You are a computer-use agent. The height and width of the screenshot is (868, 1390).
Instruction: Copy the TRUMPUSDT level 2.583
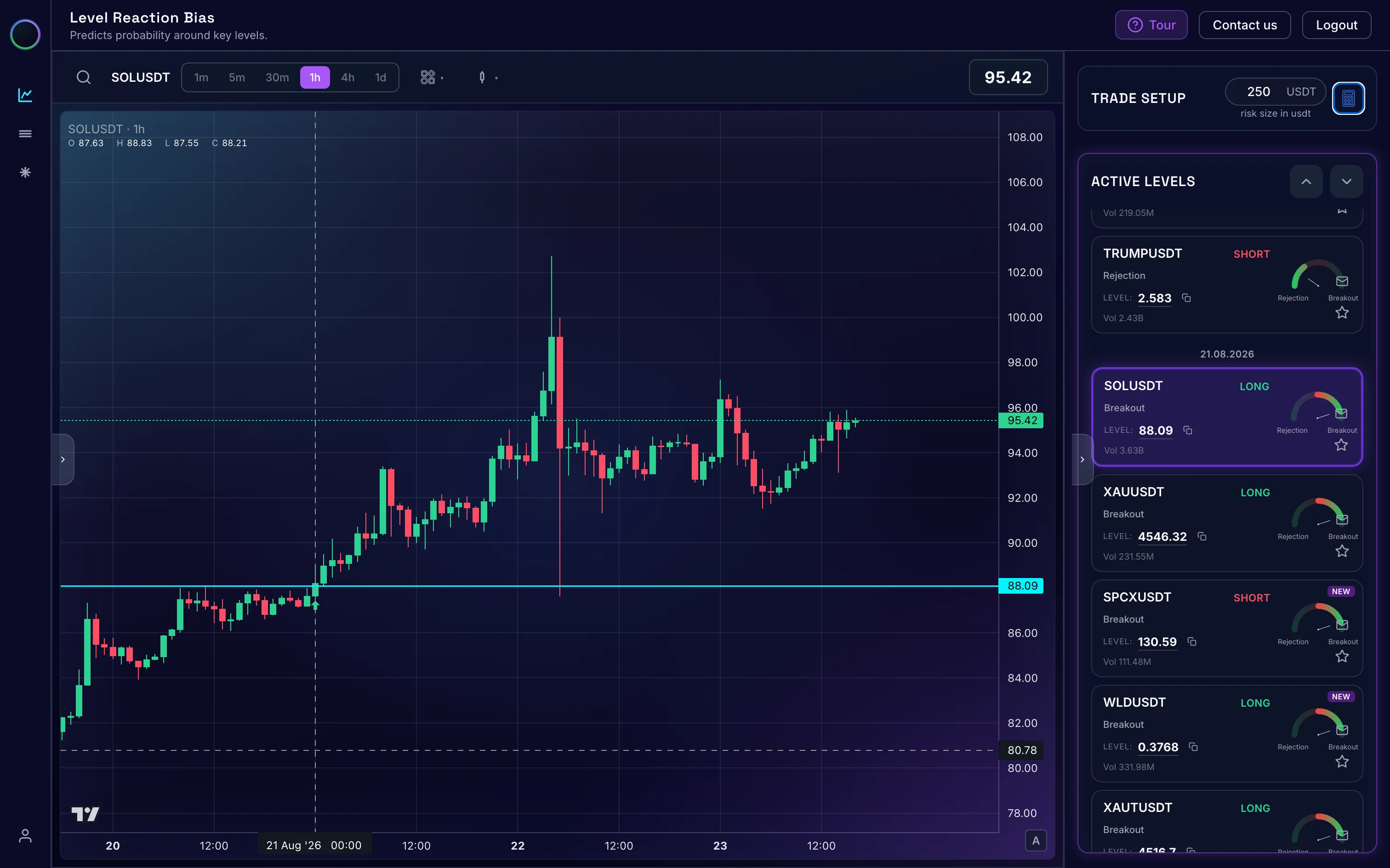point(1186,298)
